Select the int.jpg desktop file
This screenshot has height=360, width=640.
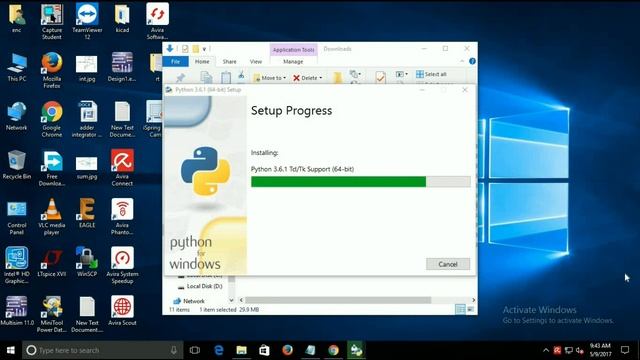(x=87, y=68)
